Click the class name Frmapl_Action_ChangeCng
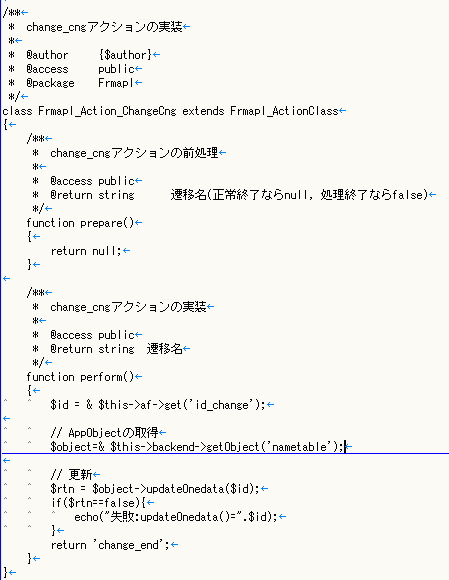Screen dimensions: 449x580 click(107, 111)
